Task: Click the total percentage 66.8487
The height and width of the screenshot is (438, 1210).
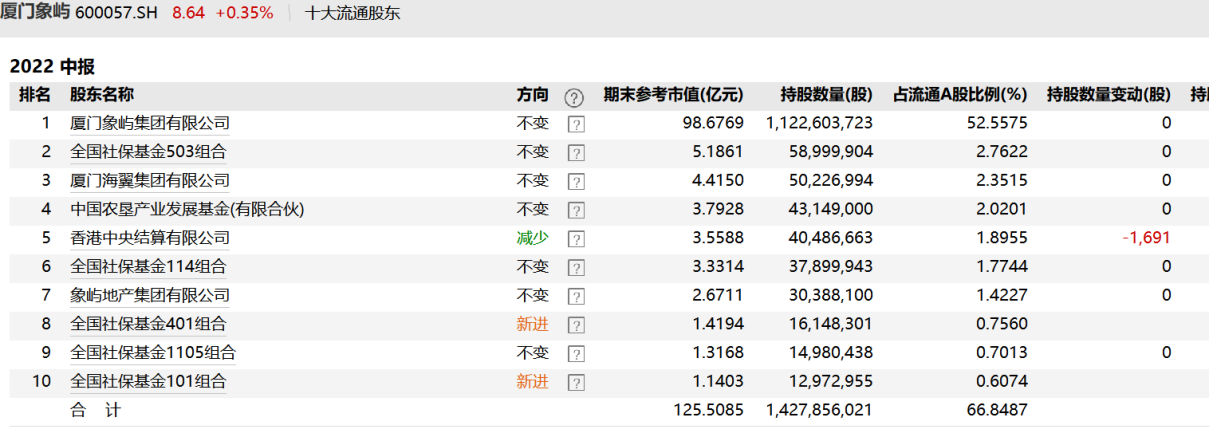Action: (x=996, y=410)
